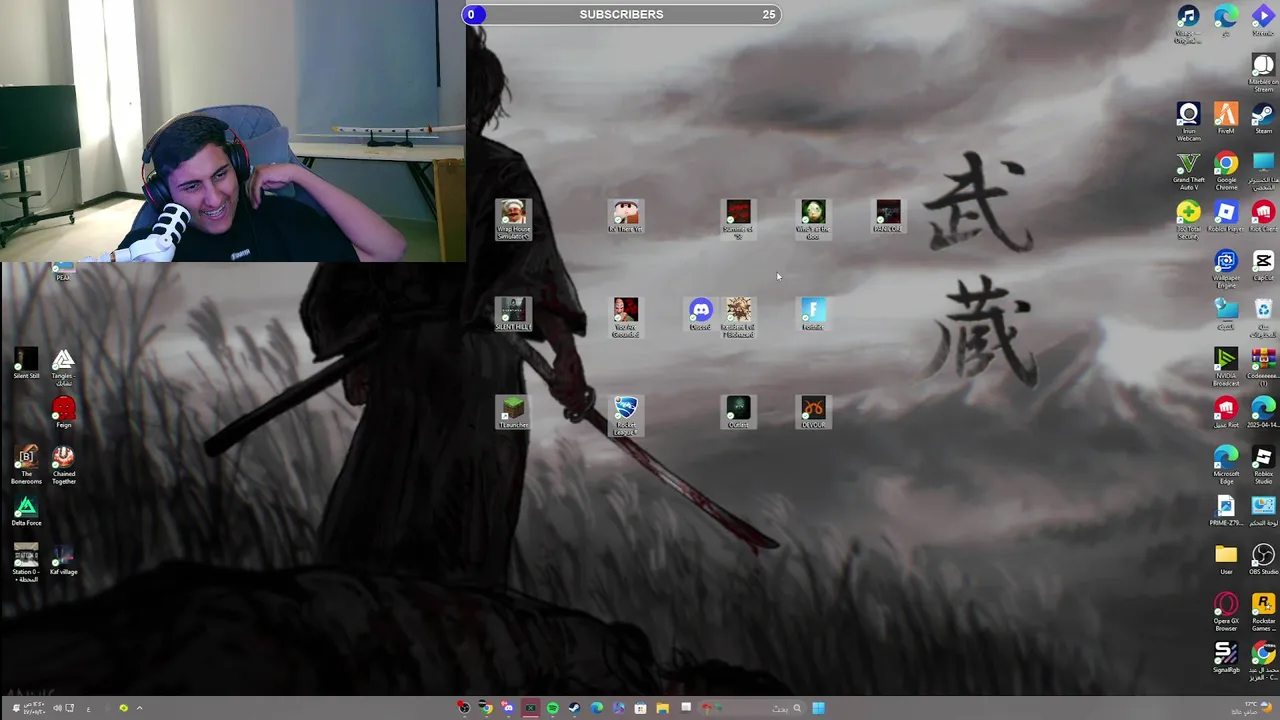
Task: Open the Marbles on Stream shortcut
Action: [1263, 72]
